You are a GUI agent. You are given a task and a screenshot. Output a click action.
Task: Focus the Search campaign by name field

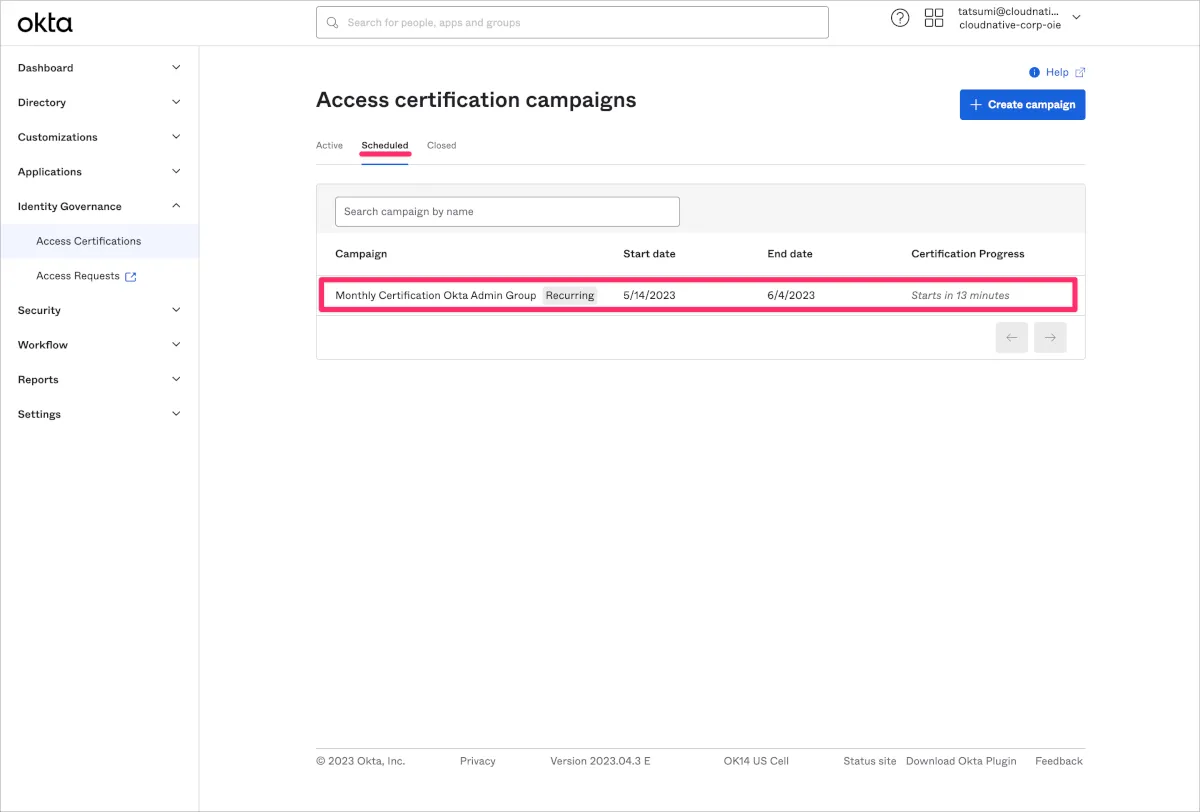point(507,212)
